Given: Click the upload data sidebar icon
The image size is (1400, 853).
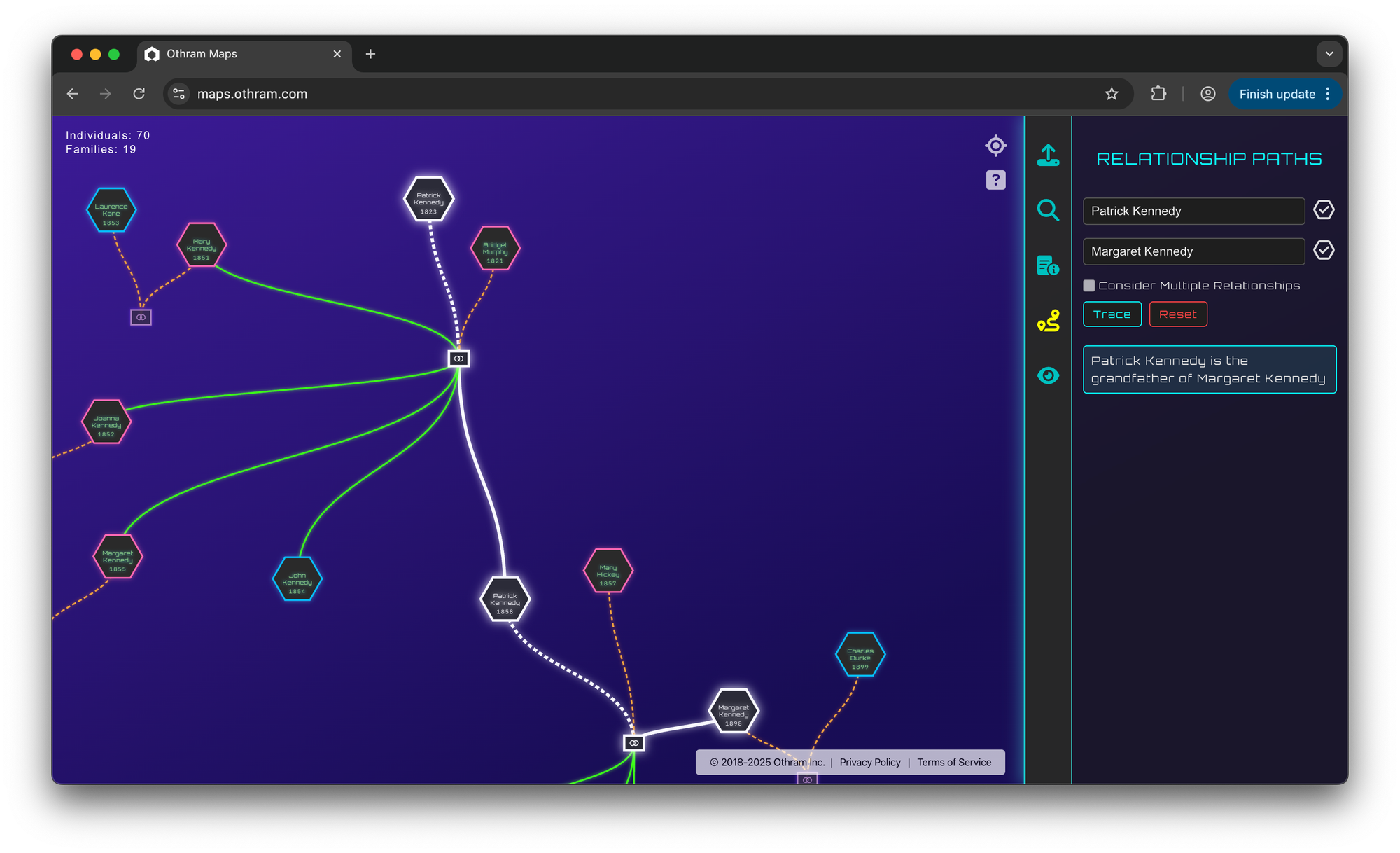Looking at the screenshot, I should 1048,155.
